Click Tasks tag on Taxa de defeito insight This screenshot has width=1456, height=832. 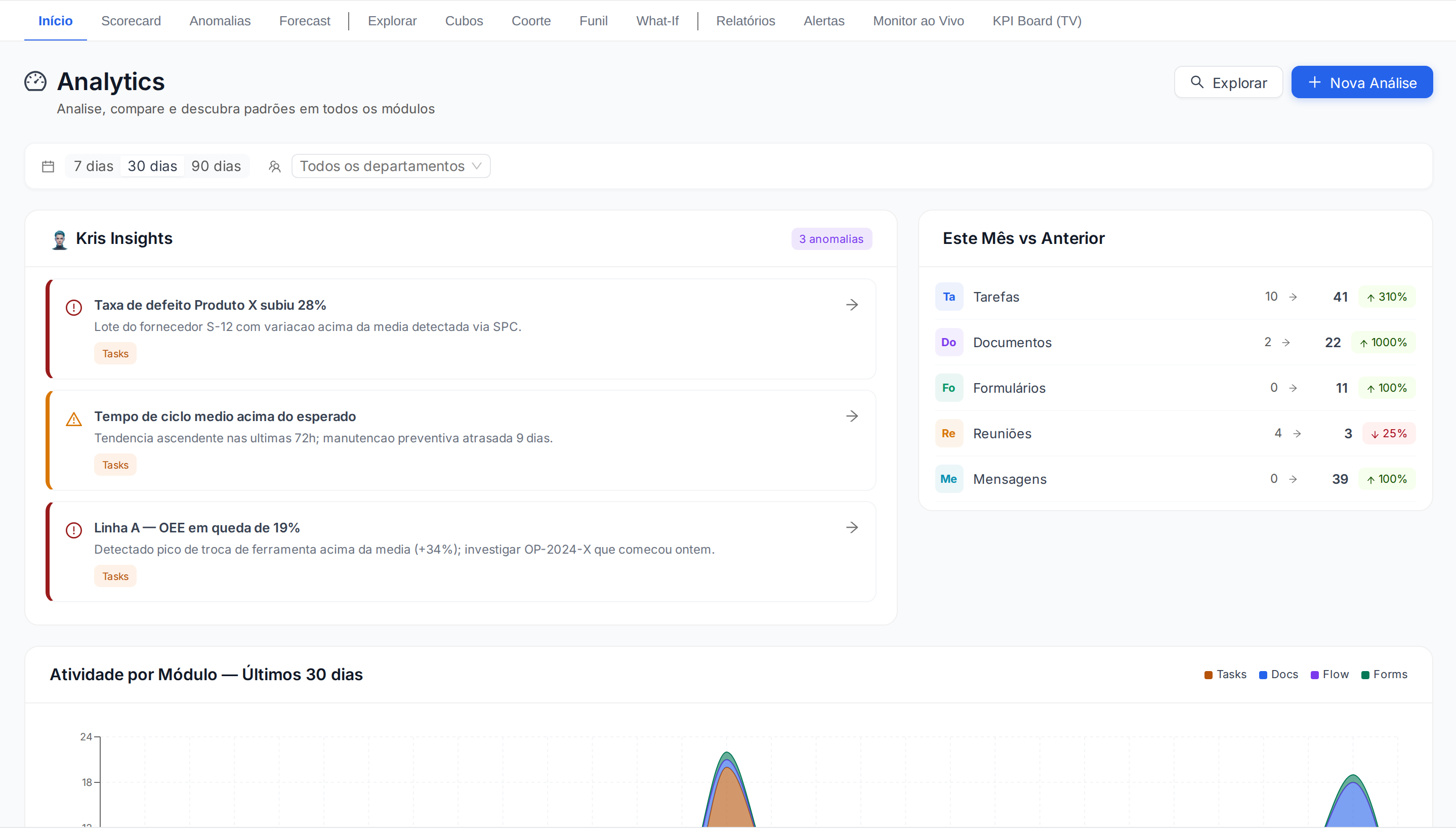tap(115, 354)
